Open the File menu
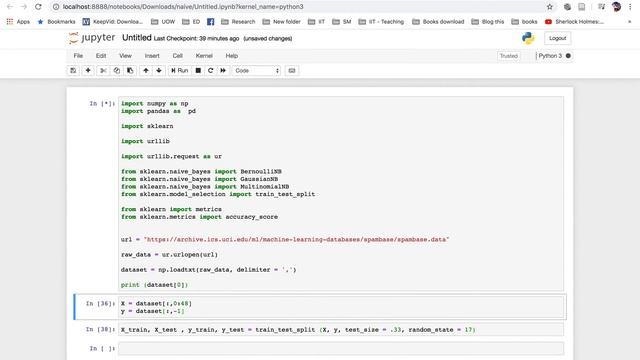 (x=78, y=56)
